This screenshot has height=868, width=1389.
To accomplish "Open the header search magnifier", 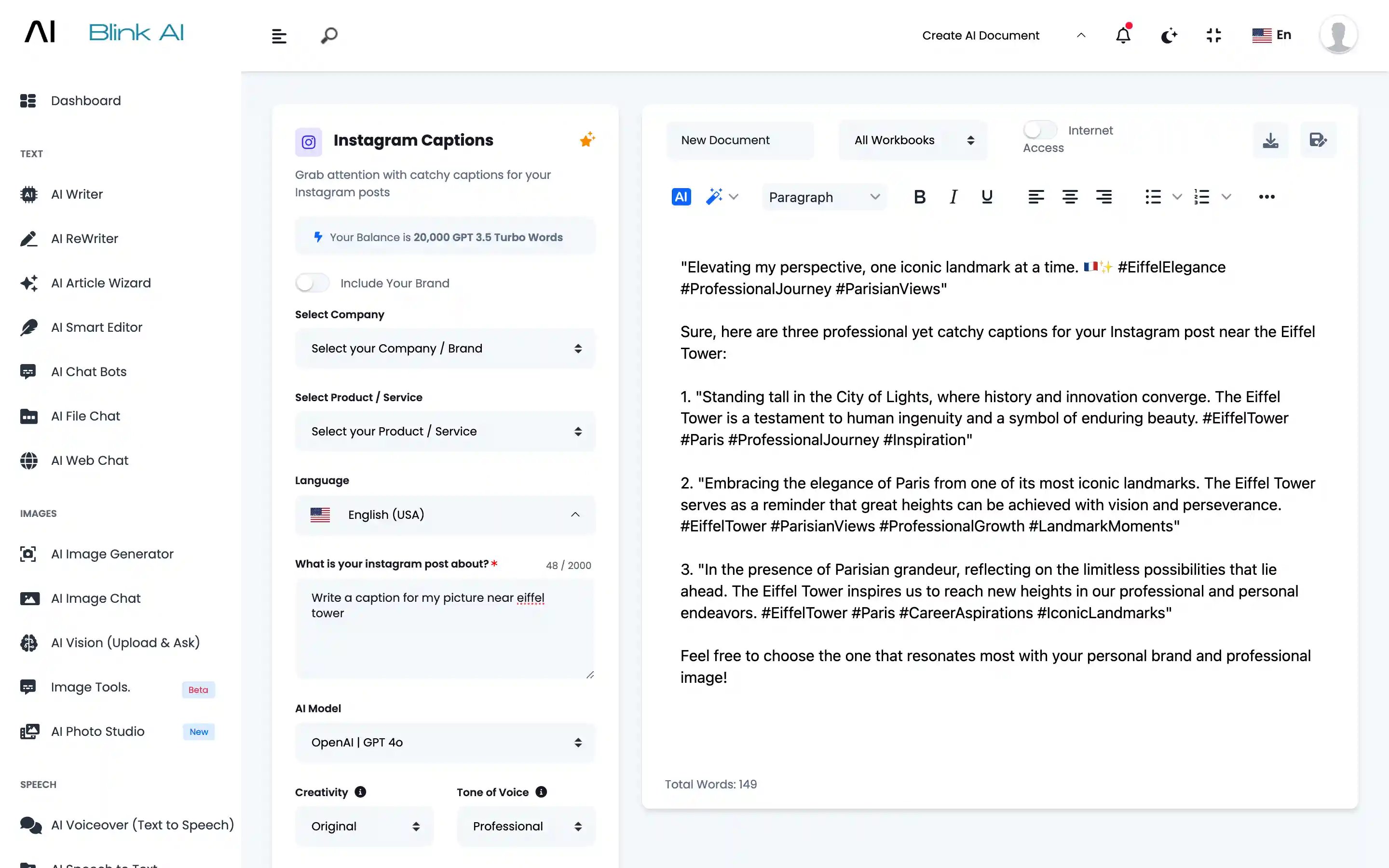I will pos(329,36).
